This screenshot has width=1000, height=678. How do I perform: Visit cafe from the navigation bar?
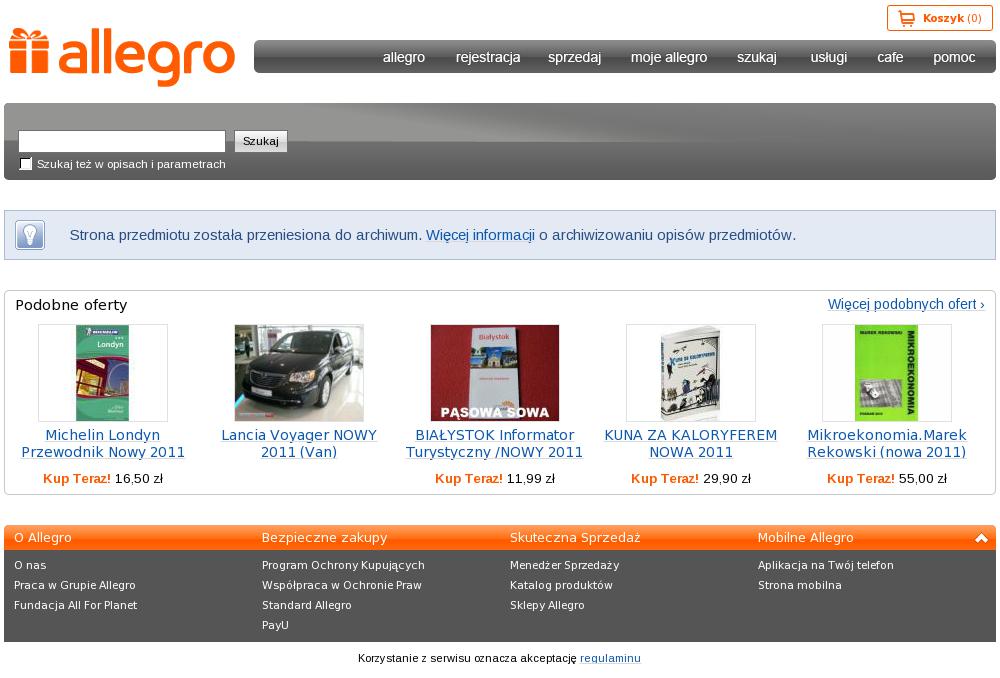[x=890, y=57]
